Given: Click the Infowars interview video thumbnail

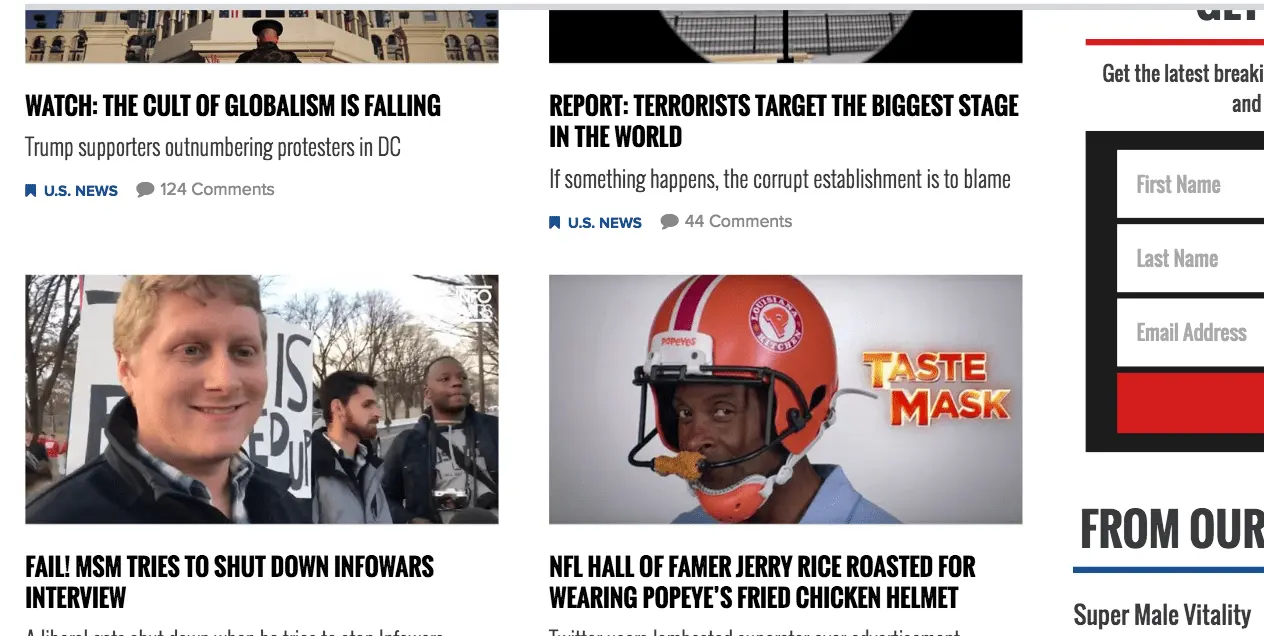Looking at the screenshot, I should 262,399.
